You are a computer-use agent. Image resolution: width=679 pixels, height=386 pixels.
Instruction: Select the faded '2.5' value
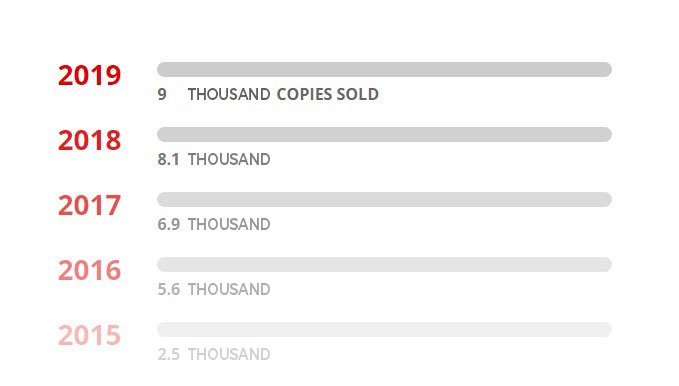(x=168, y=354)
